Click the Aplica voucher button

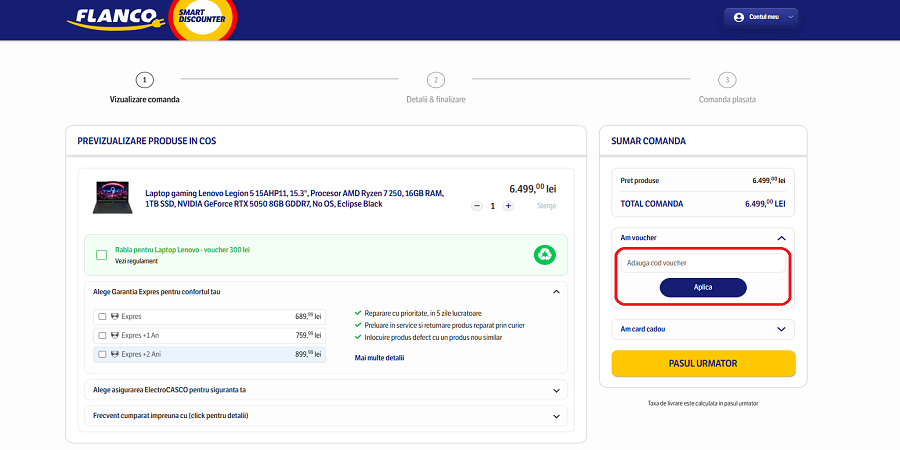[x=703, y=288]
